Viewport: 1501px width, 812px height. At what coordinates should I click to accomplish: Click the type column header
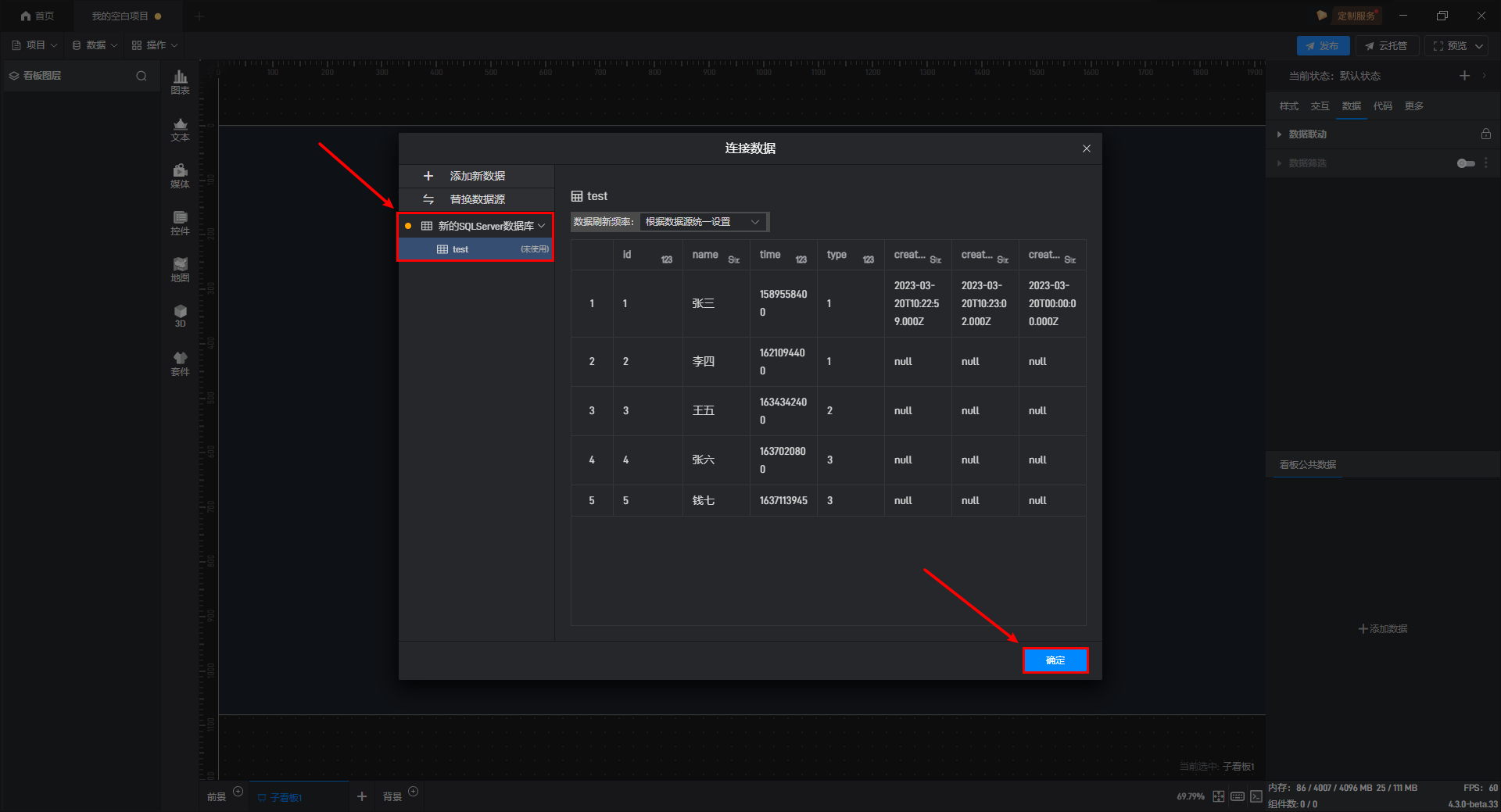pos(851,256)
